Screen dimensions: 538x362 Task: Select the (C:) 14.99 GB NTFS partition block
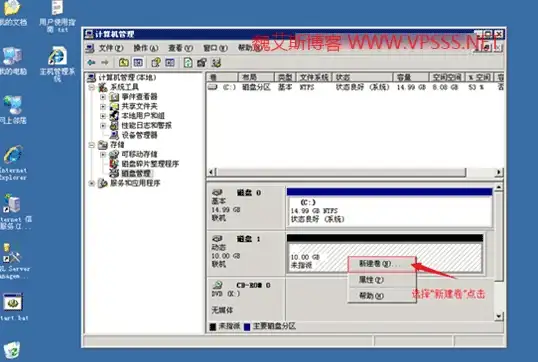[x=389, y=208]
